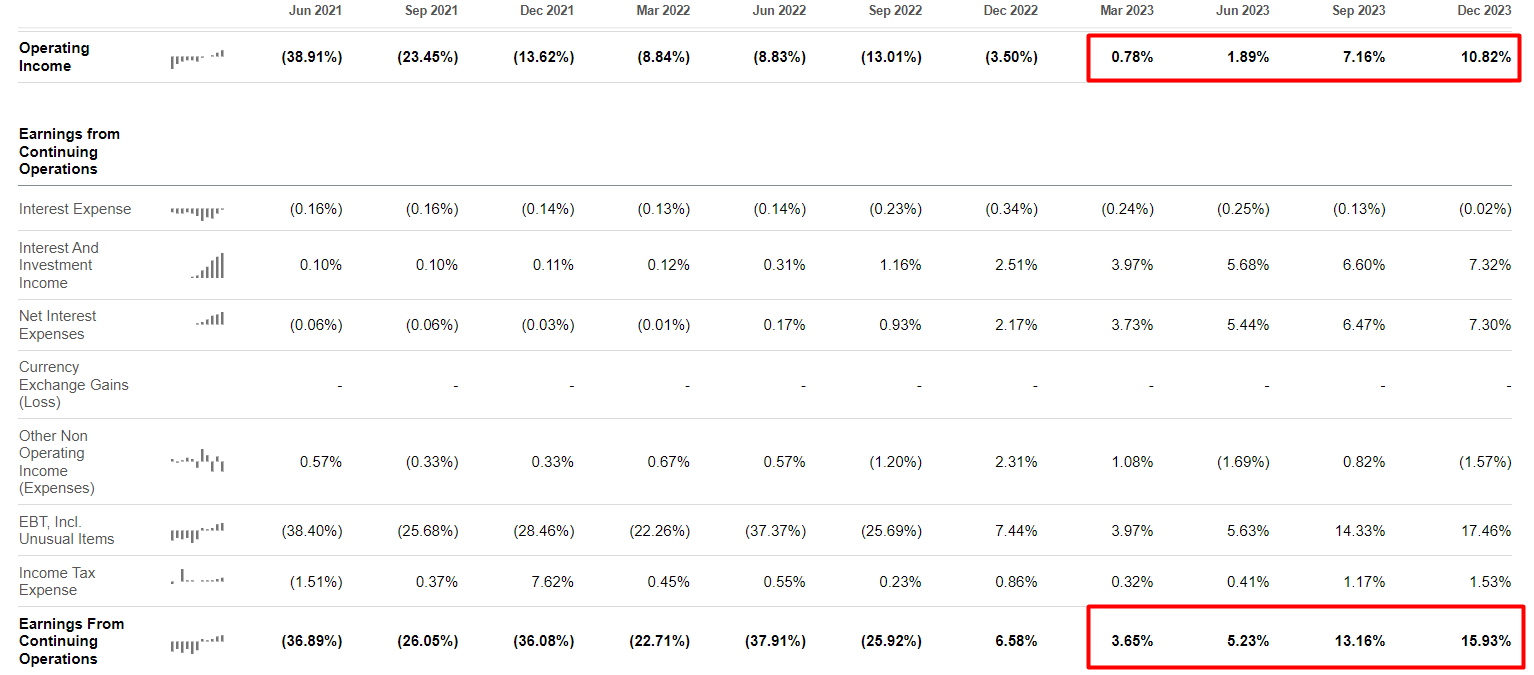
Task: Click the Earnings From Continuing Operations row sparkline
Action: click(197, 643)
